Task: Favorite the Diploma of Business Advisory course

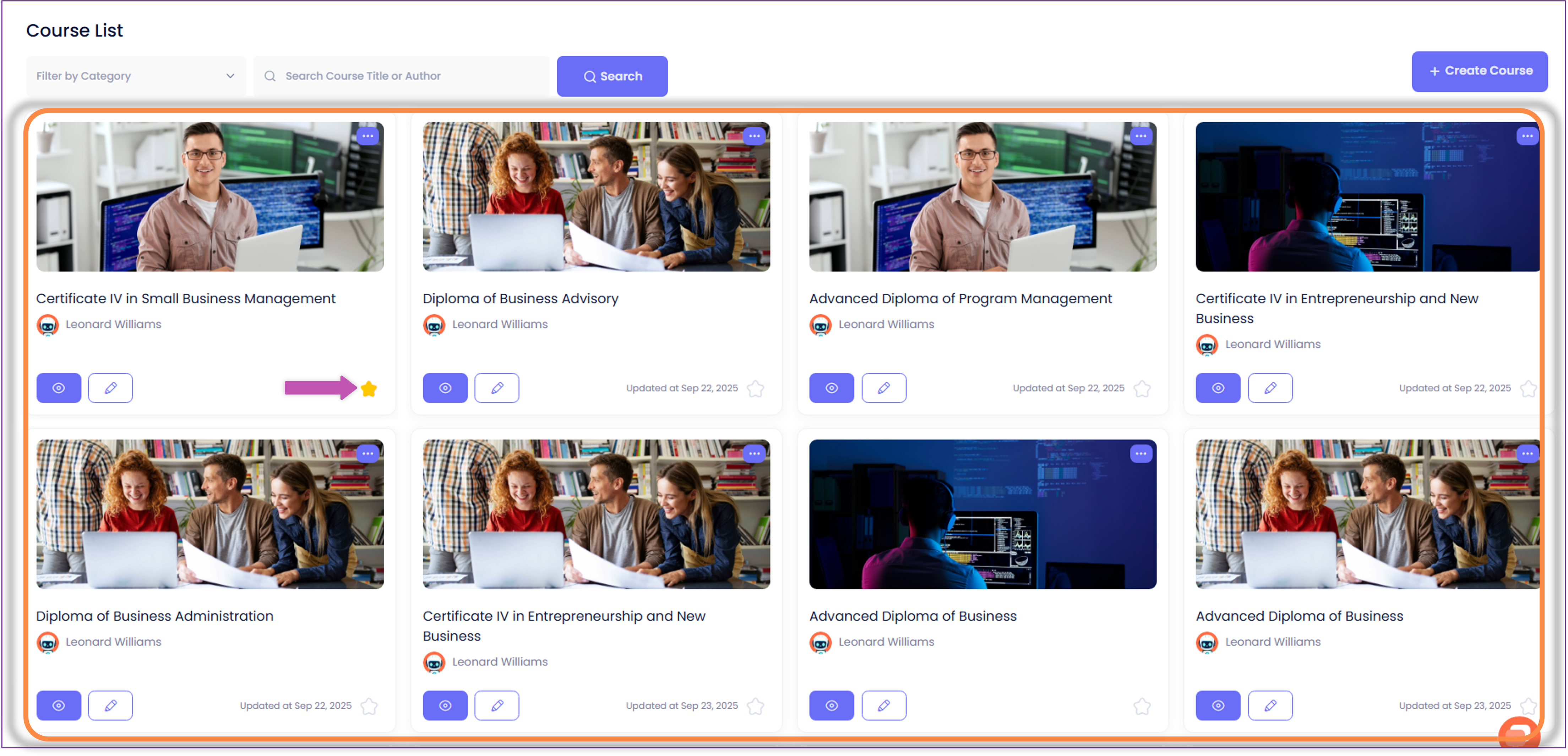Action: [x=755, y=389]
